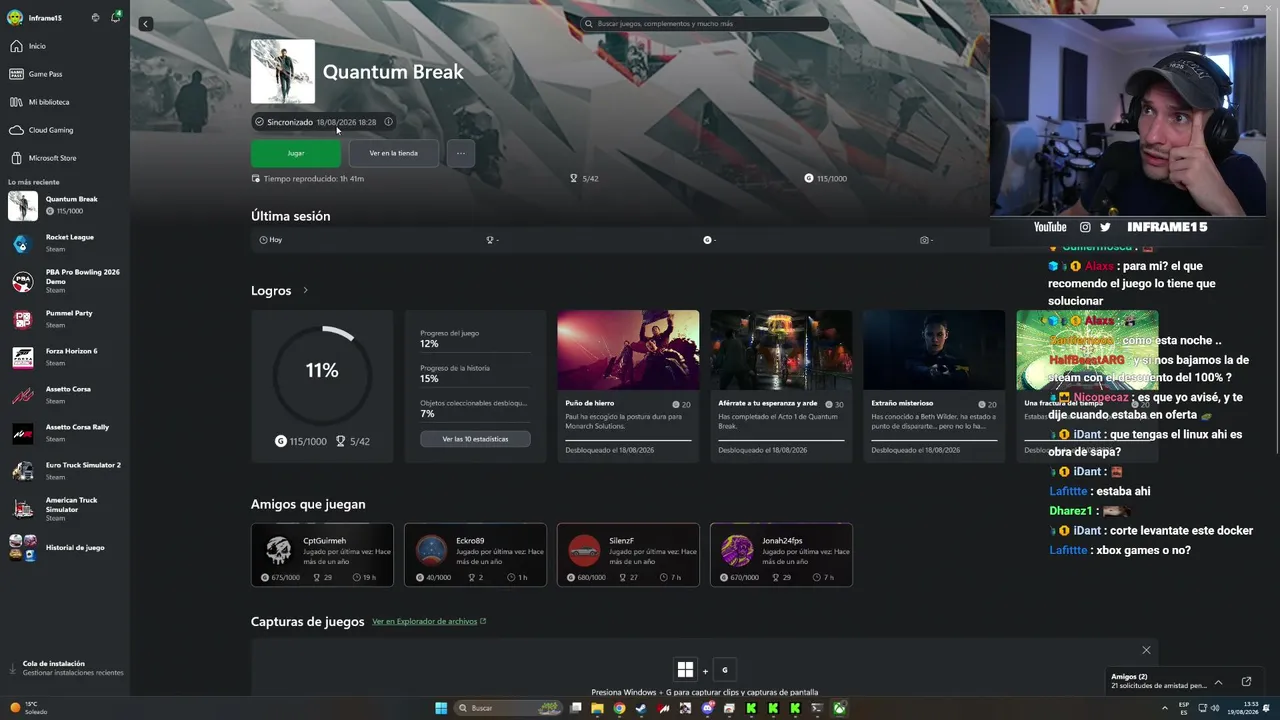1280x720 pixels.
Task: Select Pummel Party in recent list
Action: pos(65,319)
